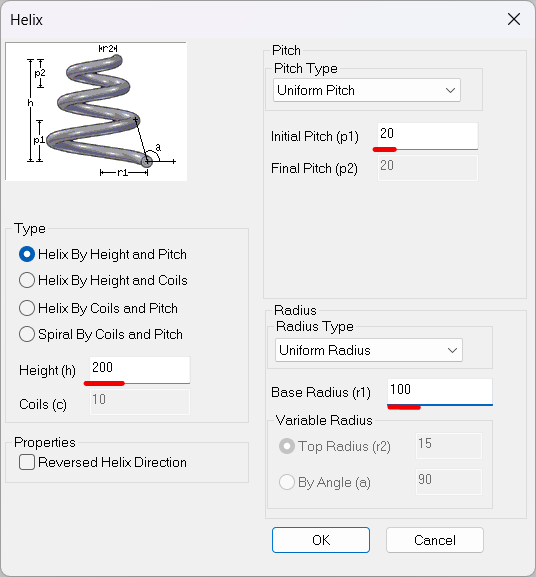The width and height of the screenshot is (536, 577).
Task: Click the Top Radius (r2) radio button
Action: click(287, 446)
